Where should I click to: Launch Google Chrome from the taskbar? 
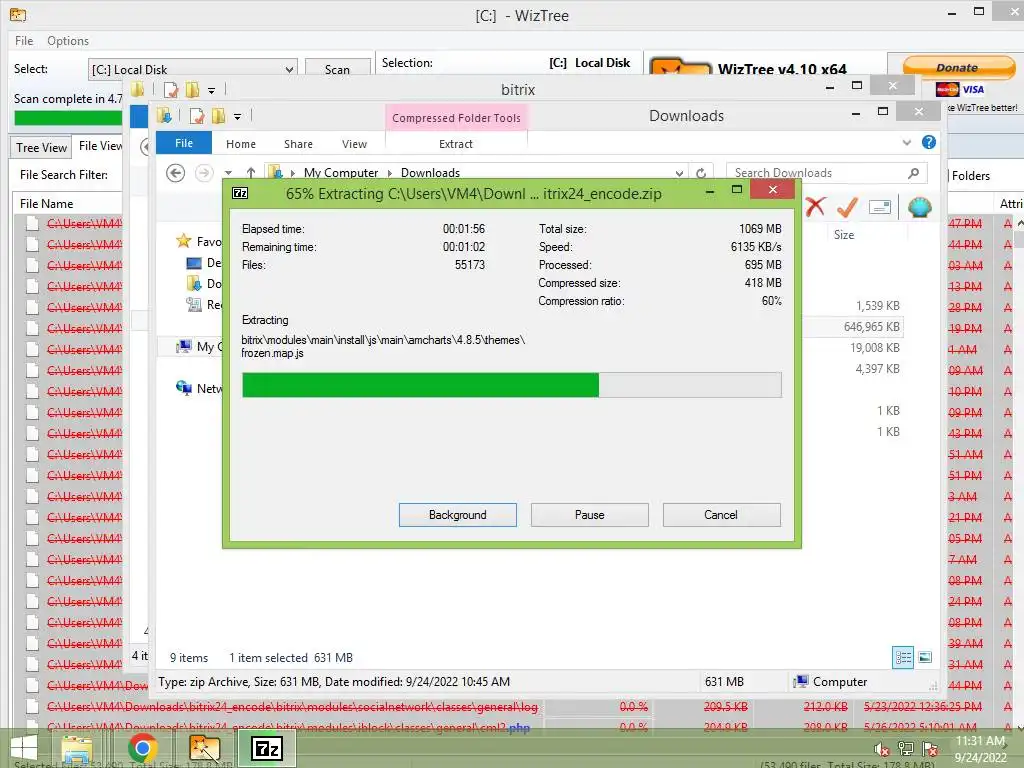tap(142, 748)
